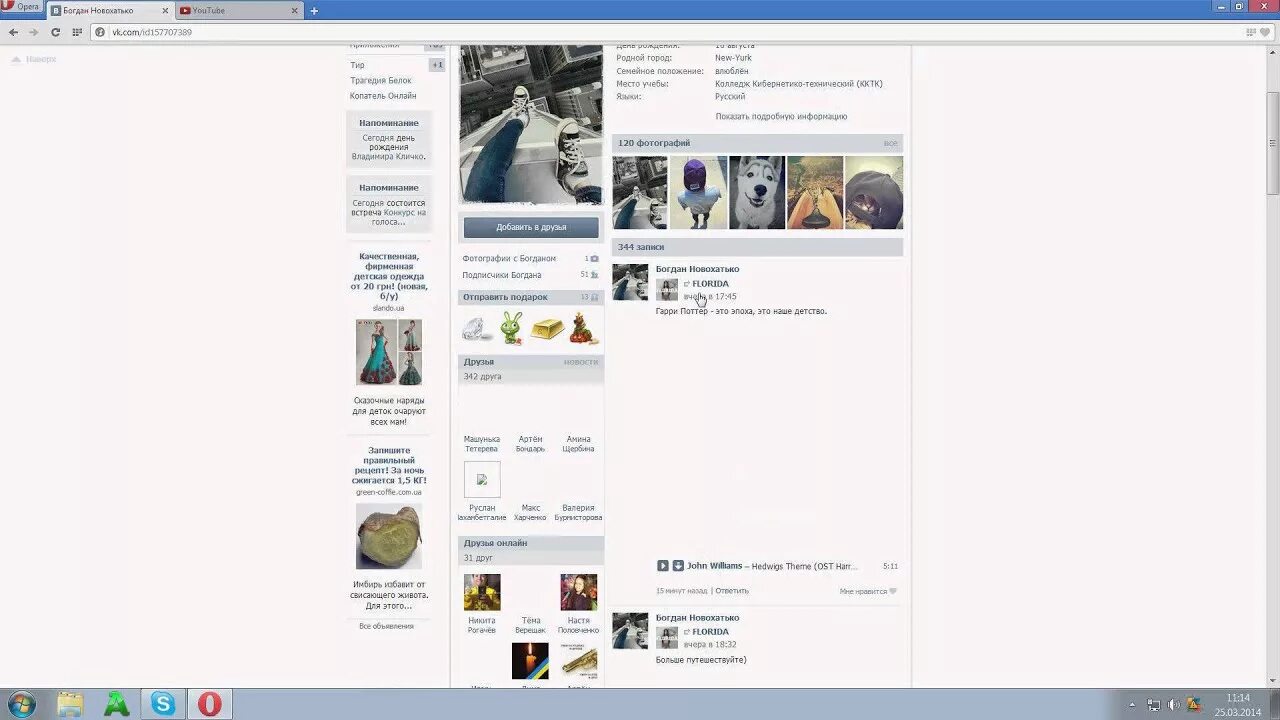This screenshot has height=720, width=1280.
Task: Open a new browser tab
Action: pos(314,11)
